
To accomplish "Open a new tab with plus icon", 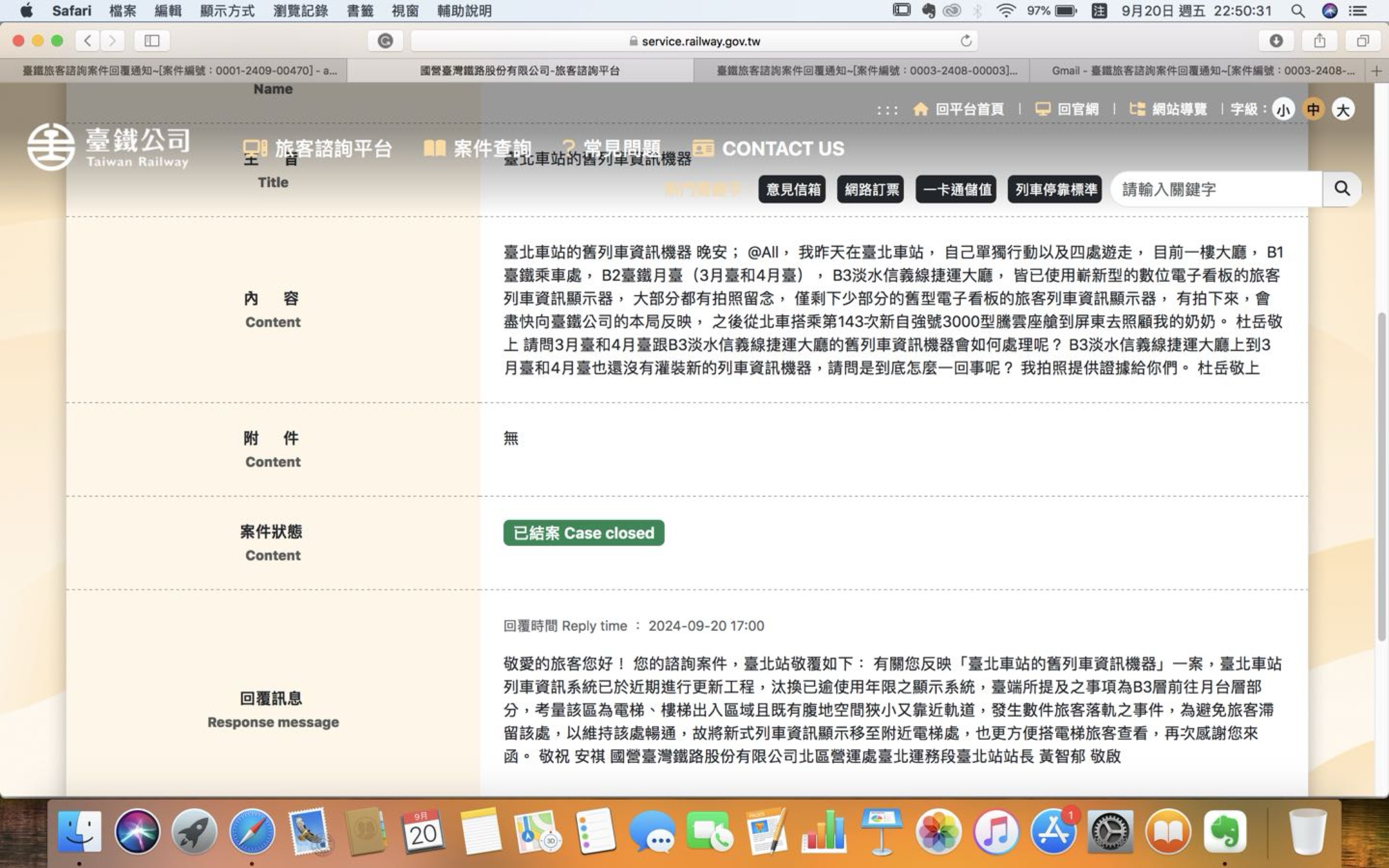I will click(1376, 71).
